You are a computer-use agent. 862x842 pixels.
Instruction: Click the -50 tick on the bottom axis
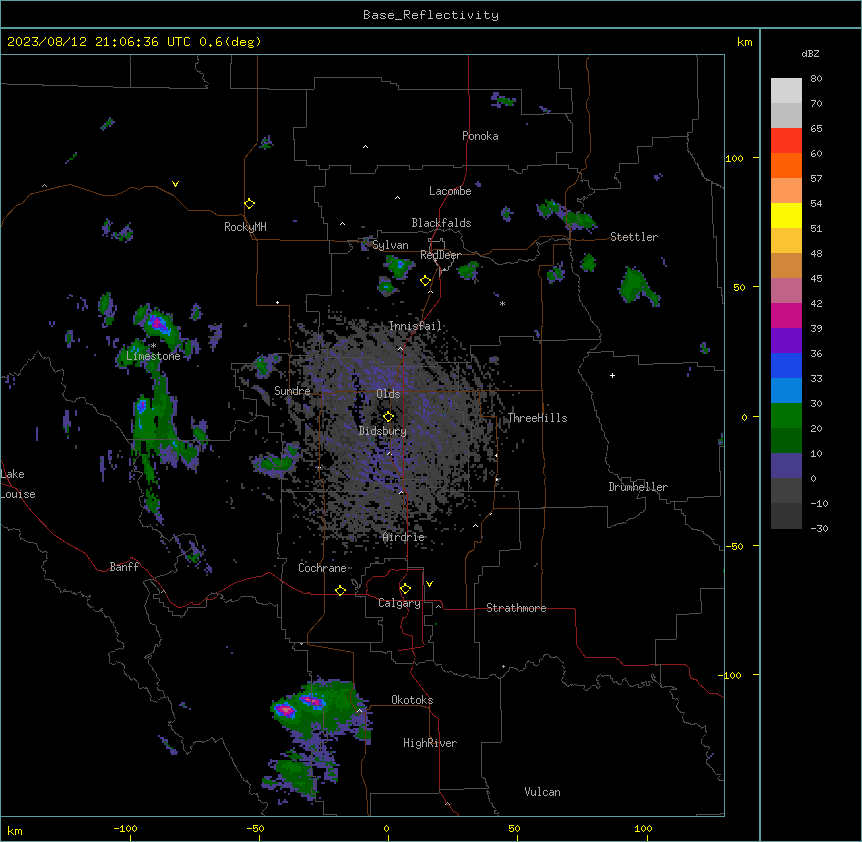[x=255, y=828]
